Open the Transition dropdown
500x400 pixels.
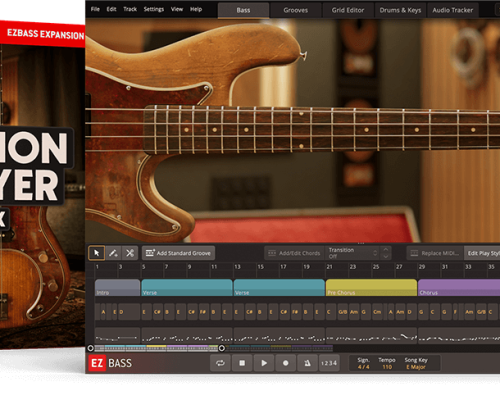pos(353,253)
